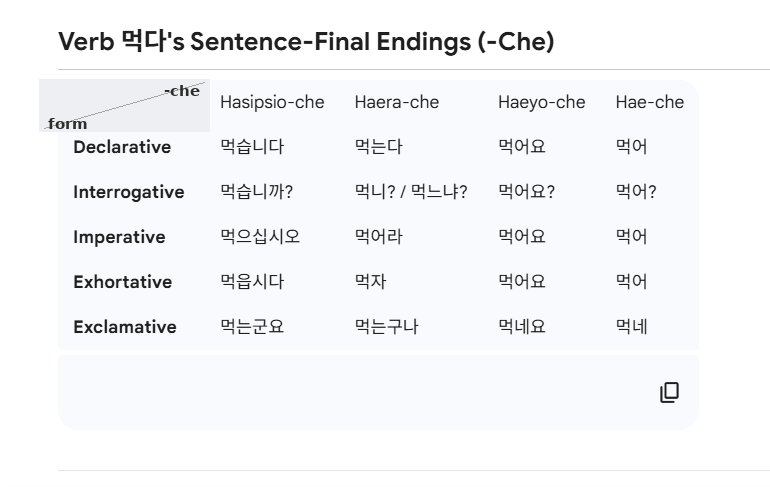Click the cell 먹니? / 먹느냐?
The width and height of the screenshot is (770, 487).
pyautogui.click(x=411, y=192)
